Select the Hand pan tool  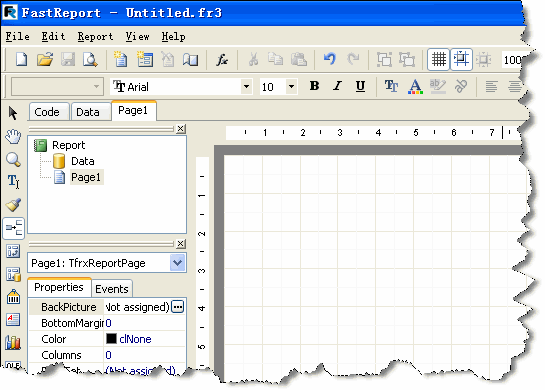click(13, 136)
